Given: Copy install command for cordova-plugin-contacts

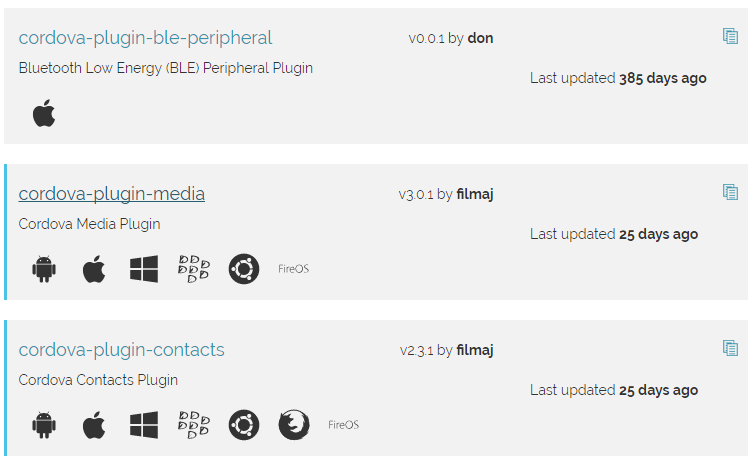Looking at the screenshot, I should 730,348.
